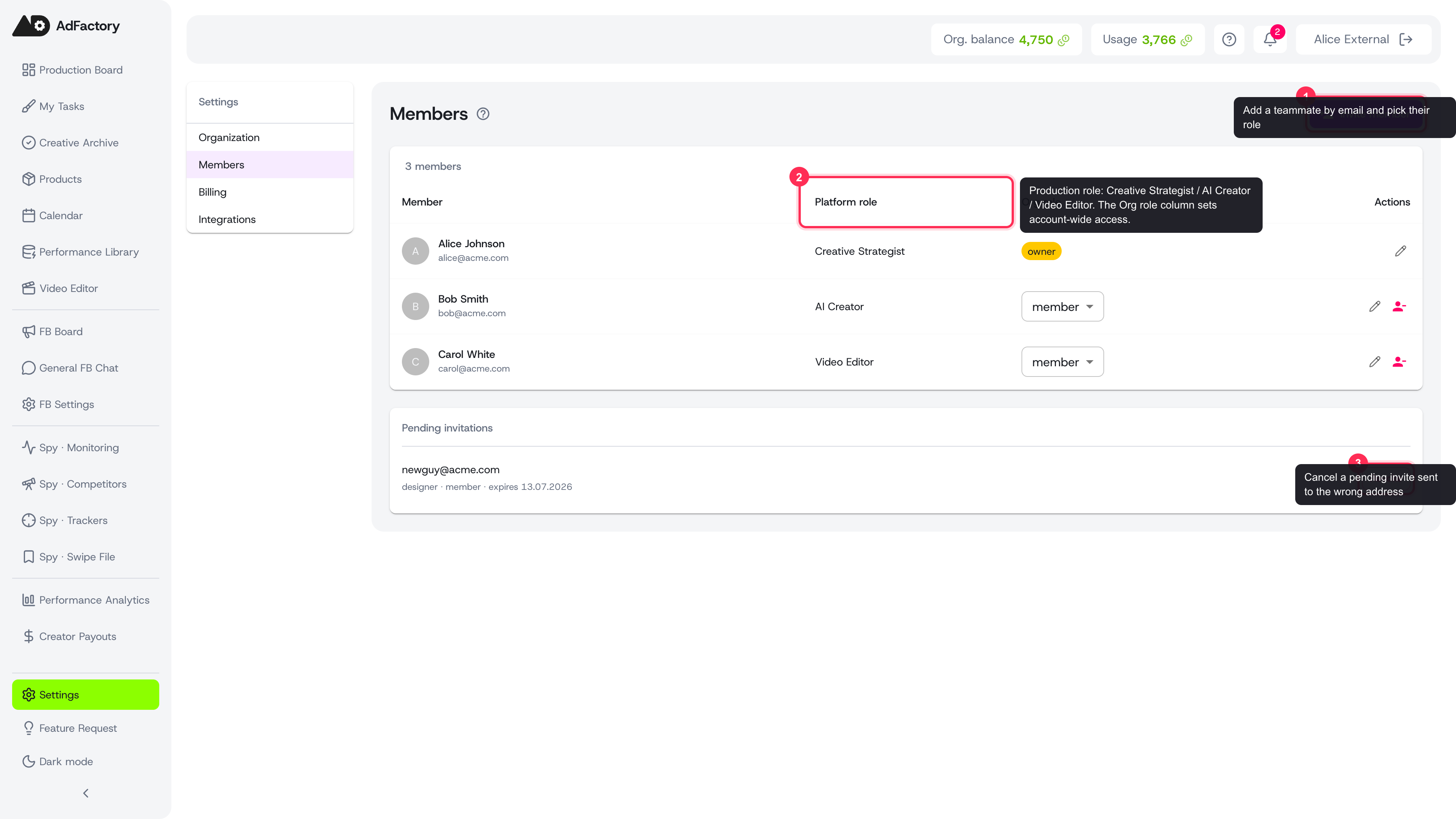Open notifications bell

pos(1270,39)
